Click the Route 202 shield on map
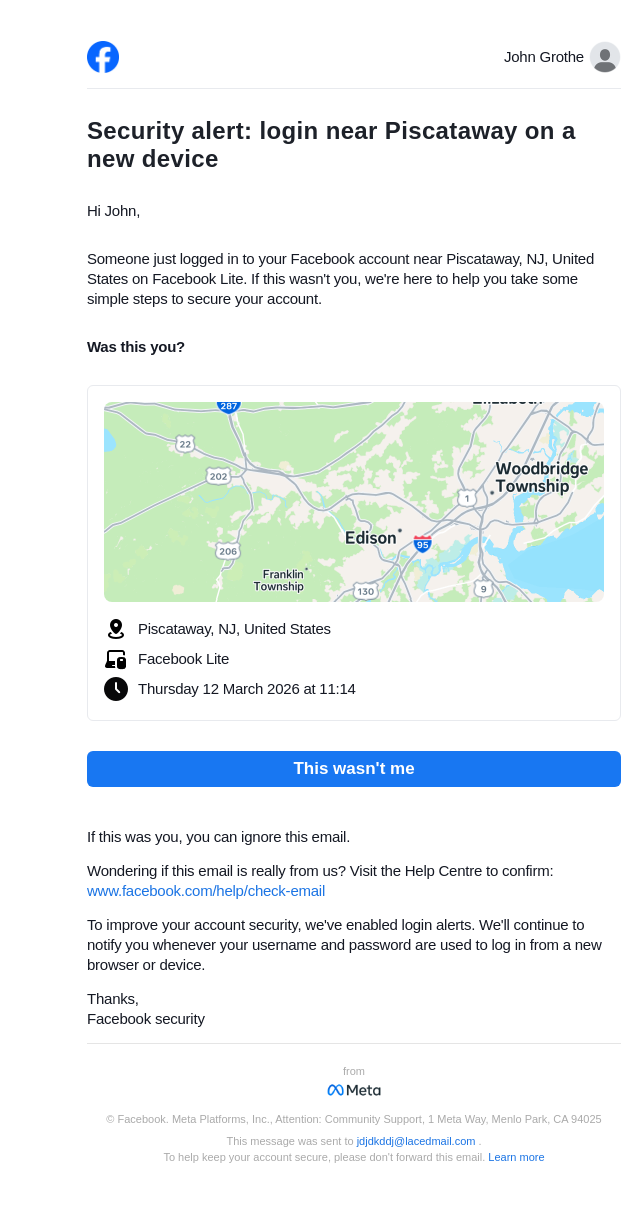 click(x=218, y=476)
